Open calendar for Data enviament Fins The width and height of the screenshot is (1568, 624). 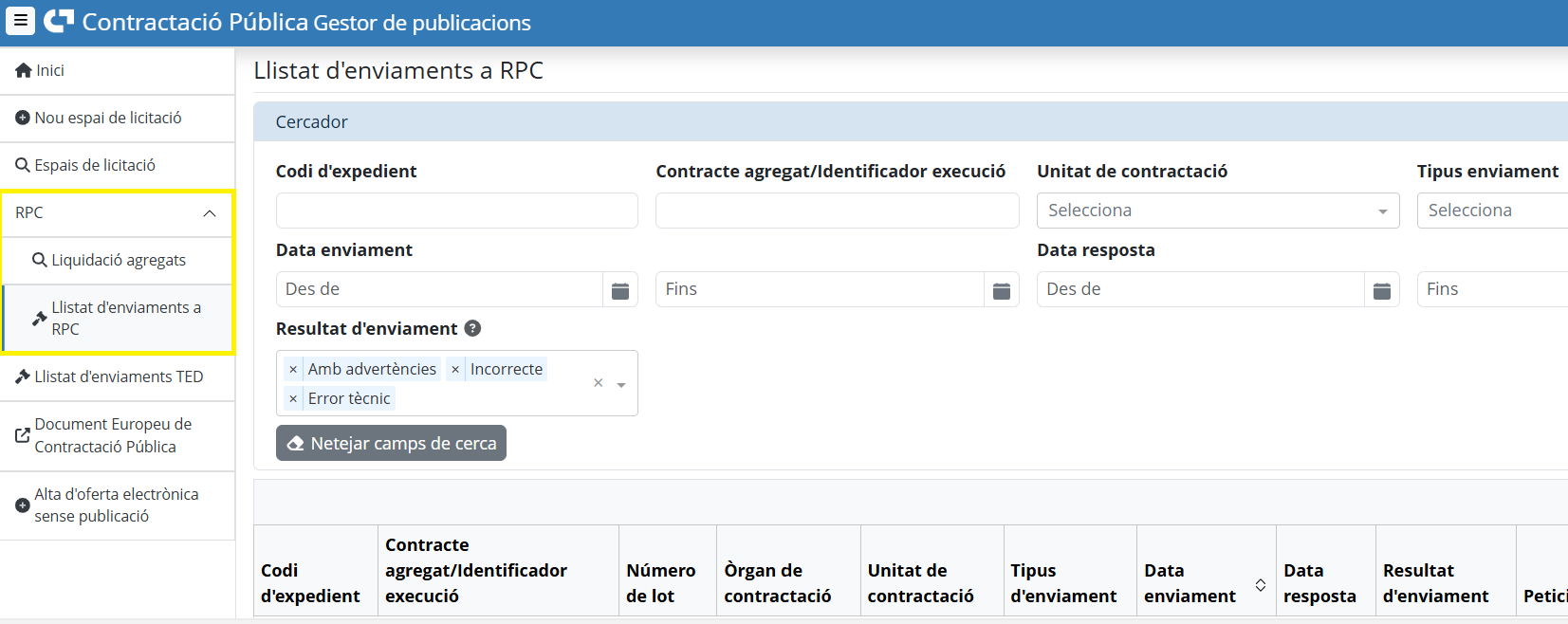pos(1001,290)
